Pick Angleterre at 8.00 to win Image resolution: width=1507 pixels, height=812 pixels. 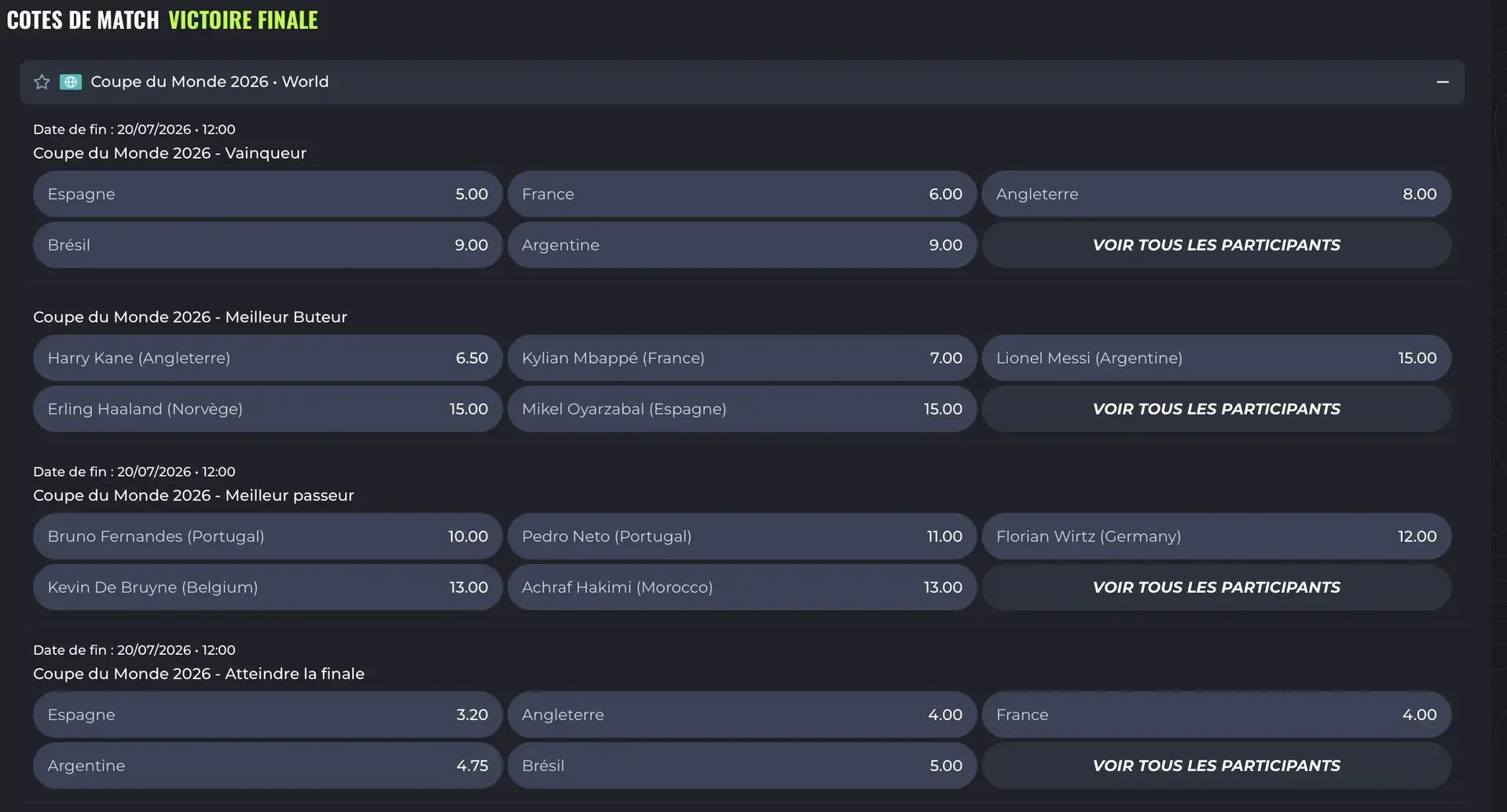pos(1216,194)
